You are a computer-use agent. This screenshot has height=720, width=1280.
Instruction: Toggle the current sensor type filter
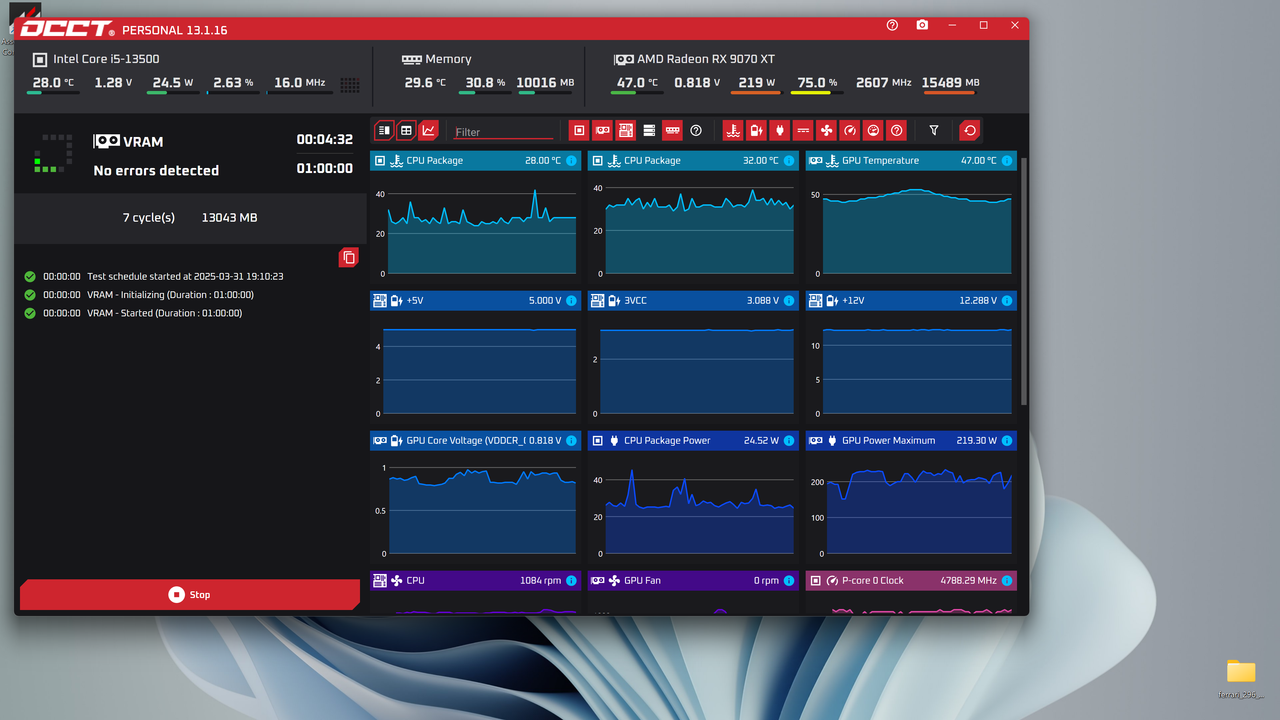[x=802, y=130]
